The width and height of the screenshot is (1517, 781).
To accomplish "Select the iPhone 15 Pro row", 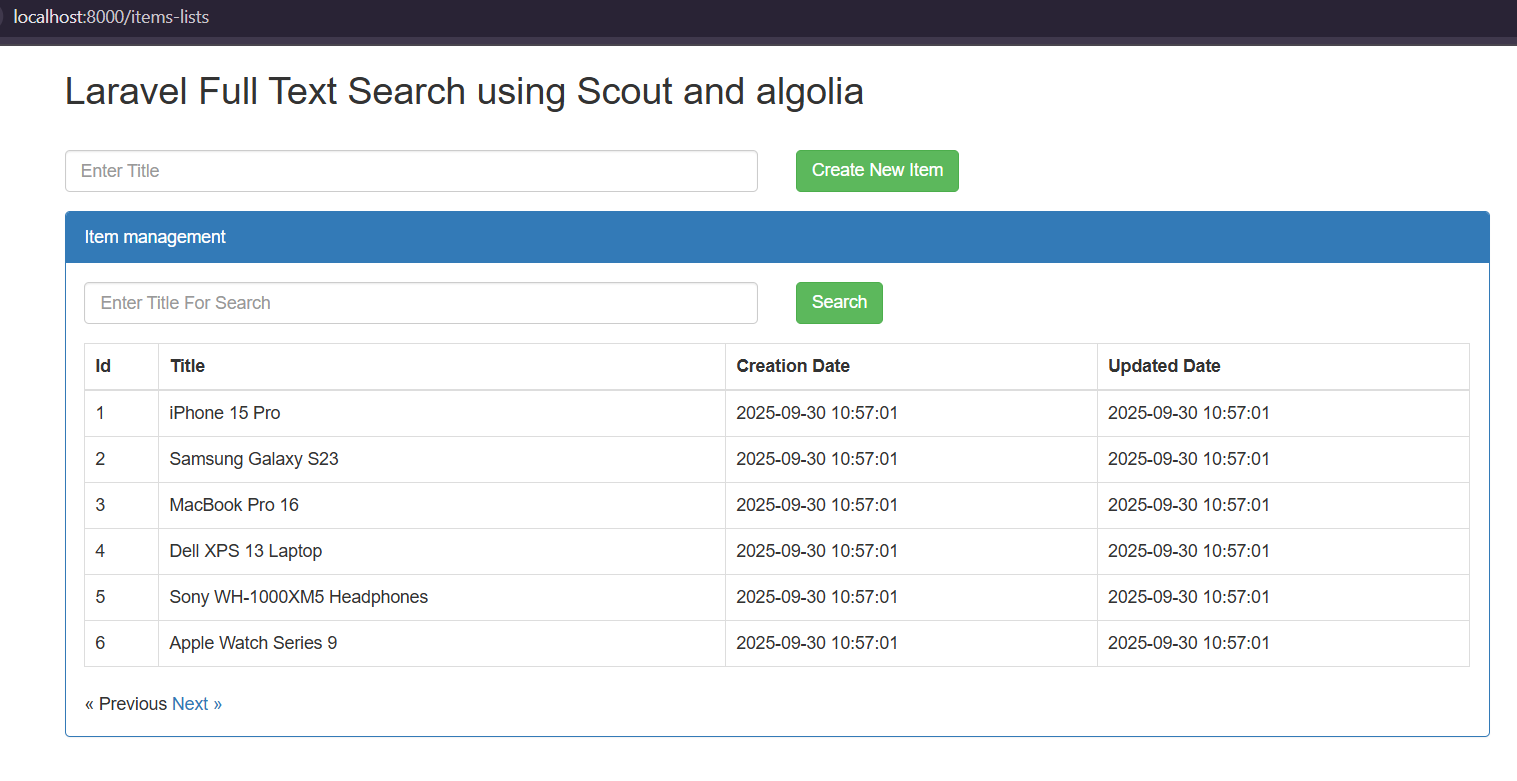I will (x=224, y=412).
